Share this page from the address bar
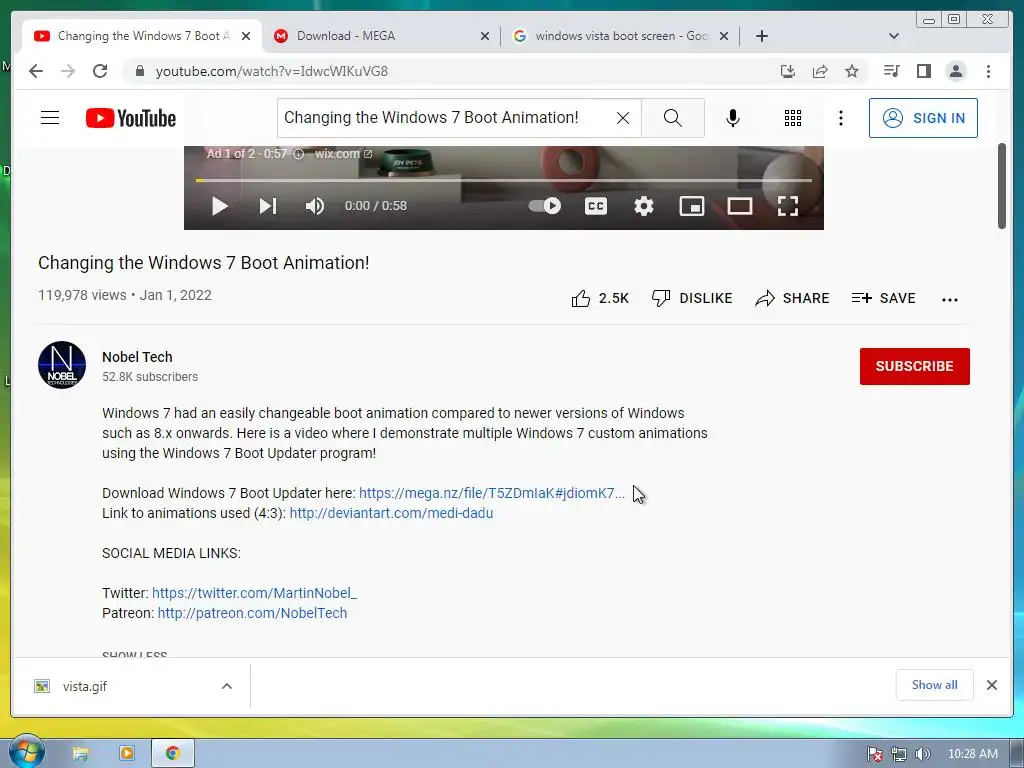Screen dimensions: 1024x768 pos(820,71)
